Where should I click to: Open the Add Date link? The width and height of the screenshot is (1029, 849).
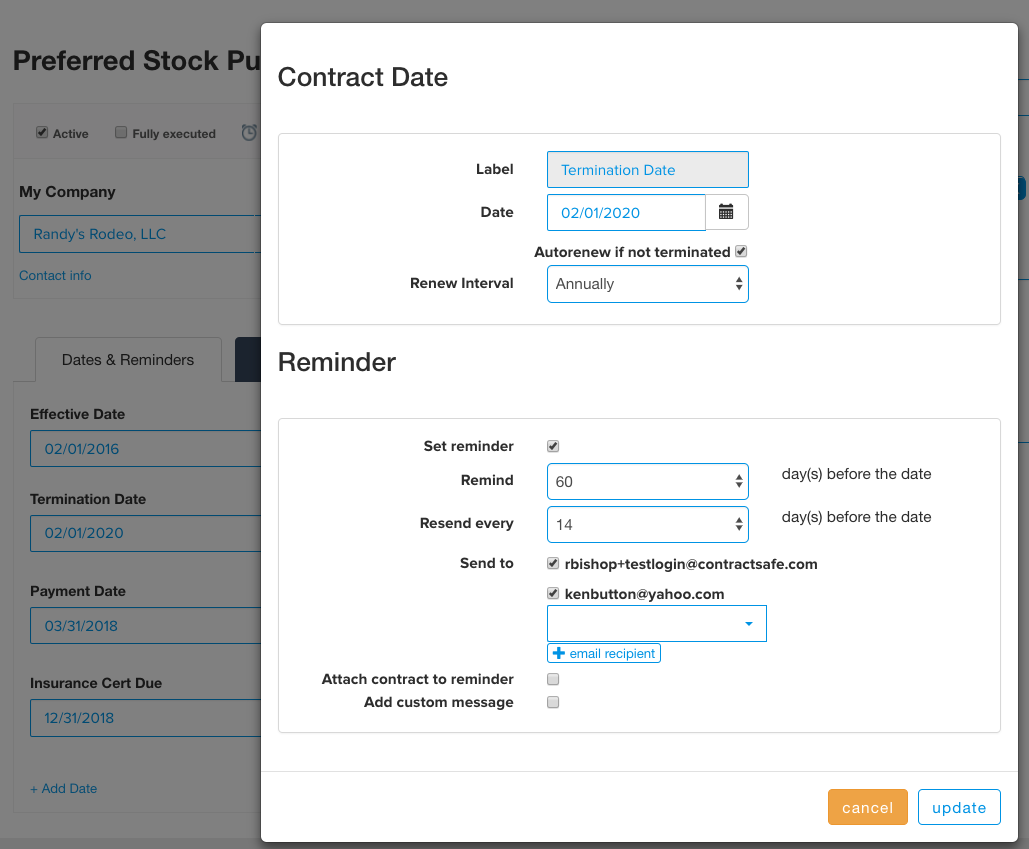(x=63, y=788)
